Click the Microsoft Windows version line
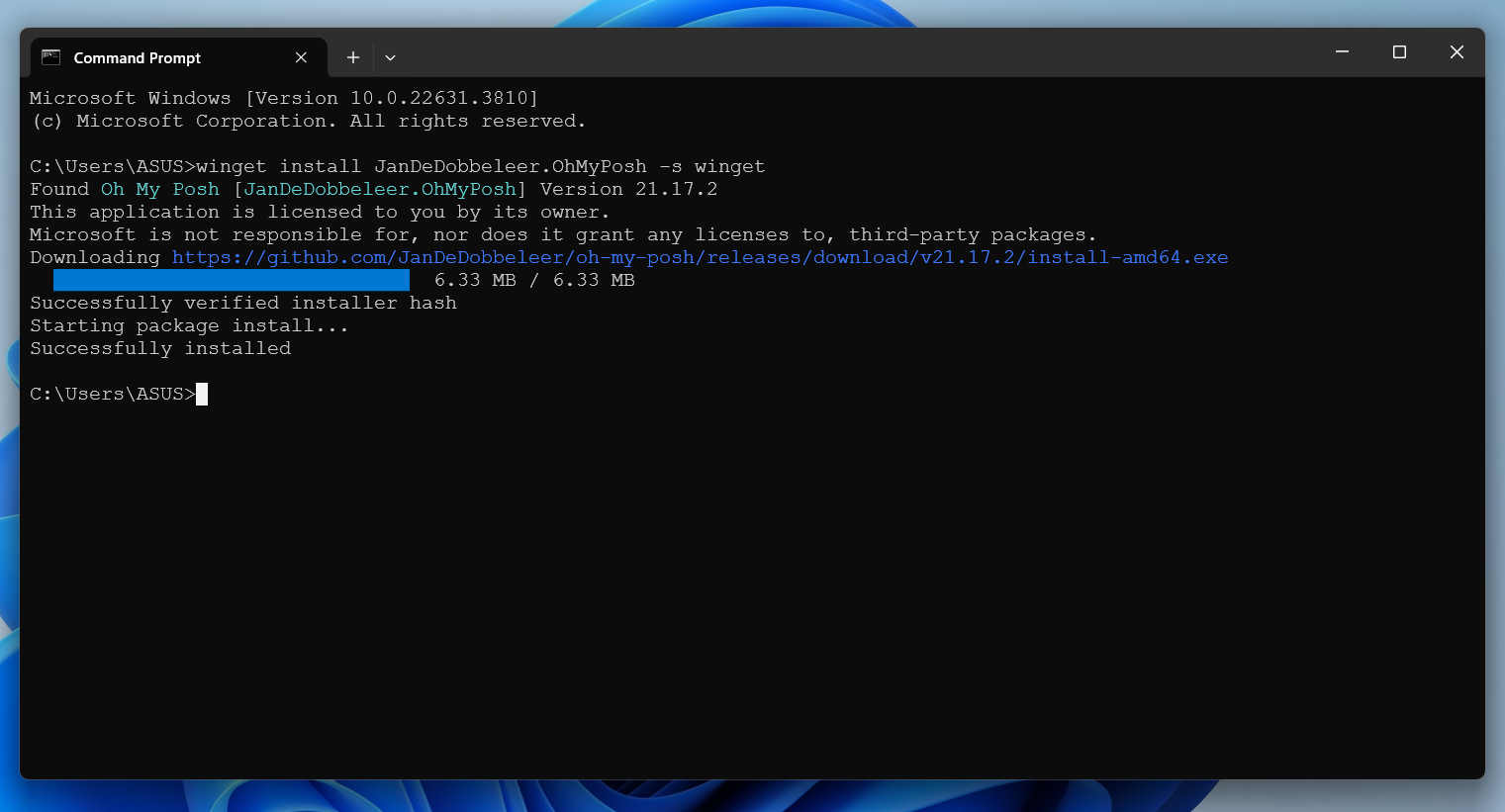Image resolution: width=1505 pixels, height=812 pixels. 284,98
